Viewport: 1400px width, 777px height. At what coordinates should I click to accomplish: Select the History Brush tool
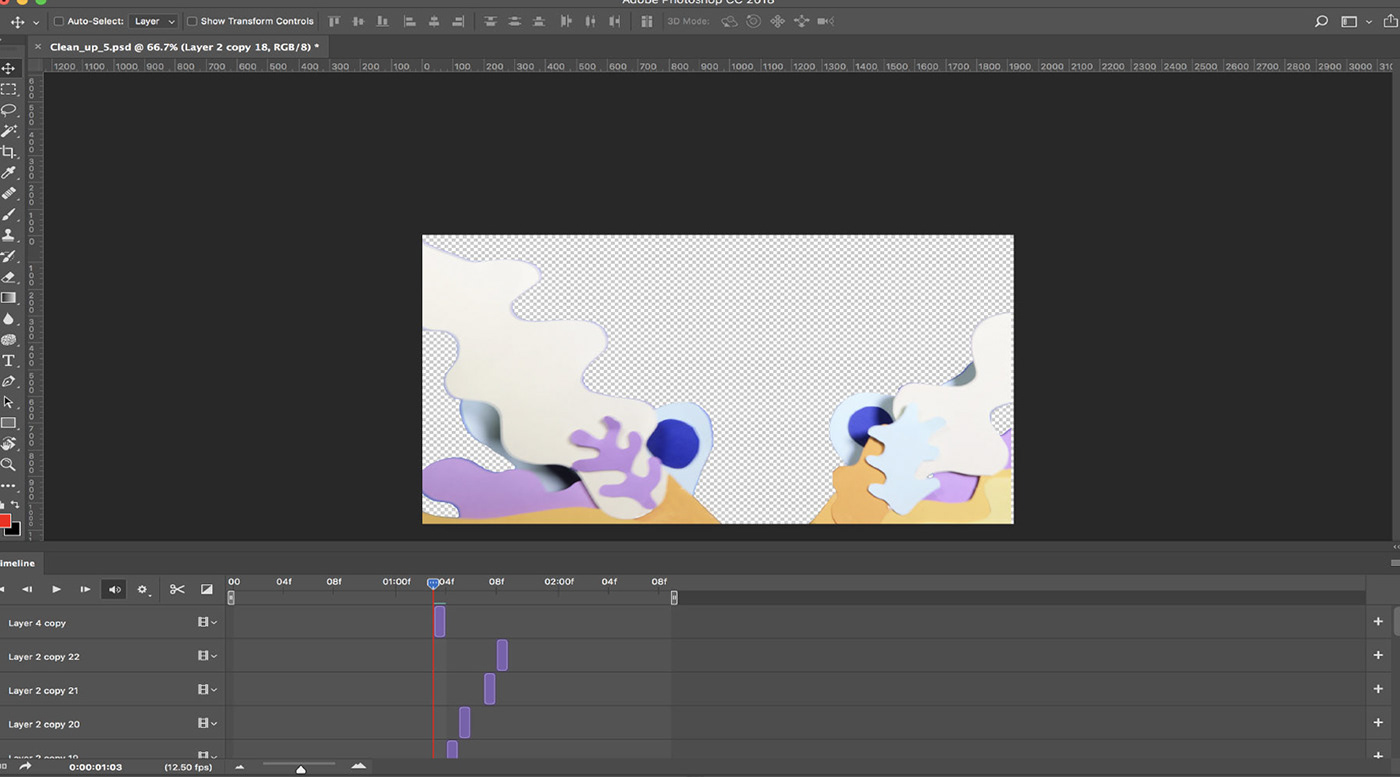pyautogui.click(x=8, y=256)
